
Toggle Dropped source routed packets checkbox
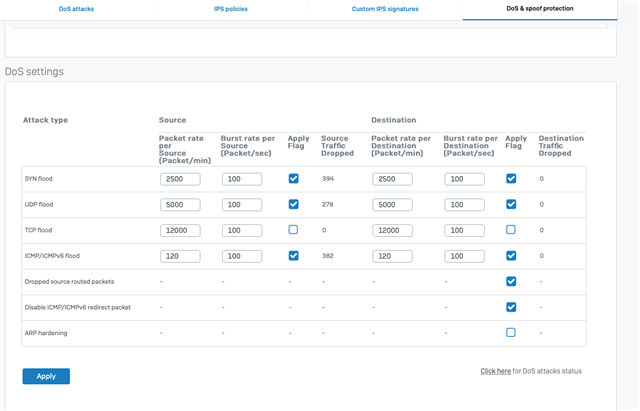coord(511,281)
